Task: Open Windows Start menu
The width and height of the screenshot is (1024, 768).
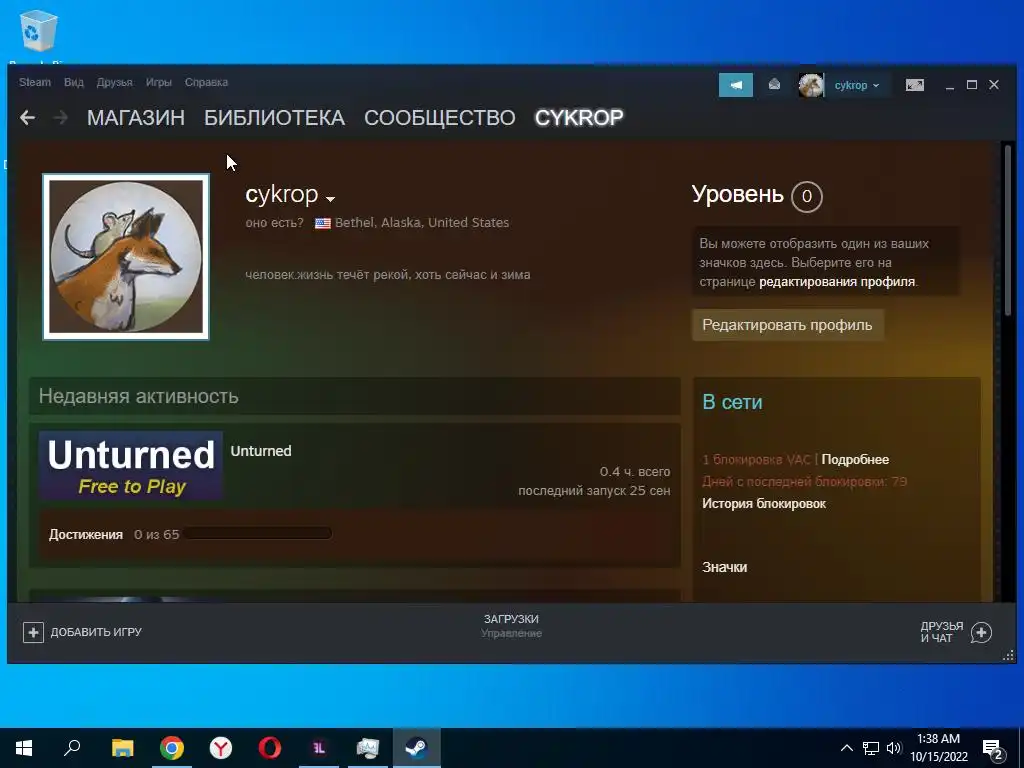Action: [x=24, y=748]
